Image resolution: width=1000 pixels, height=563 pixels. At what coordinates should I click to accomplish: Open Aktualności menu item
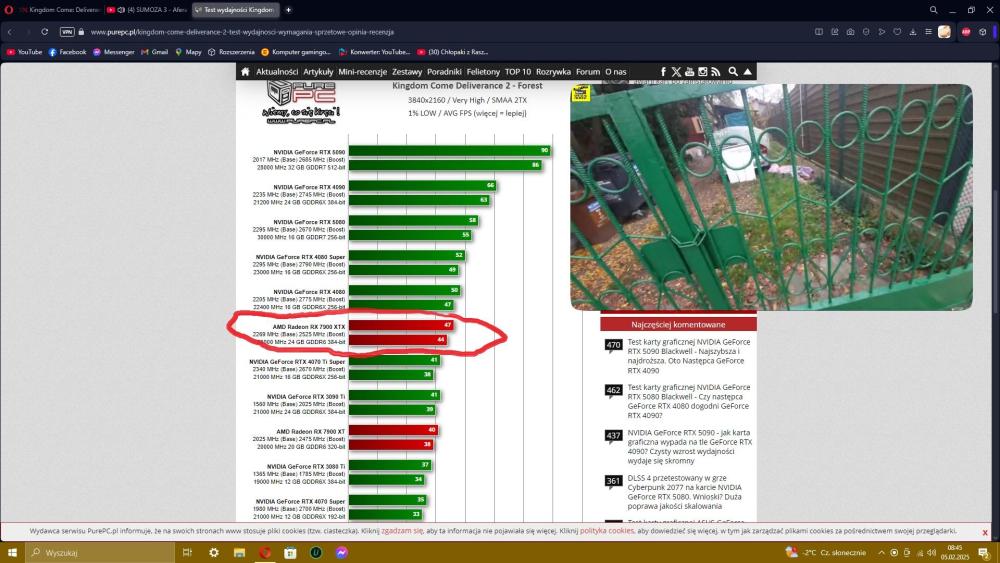pyautogui.click(x=277, y=72)
